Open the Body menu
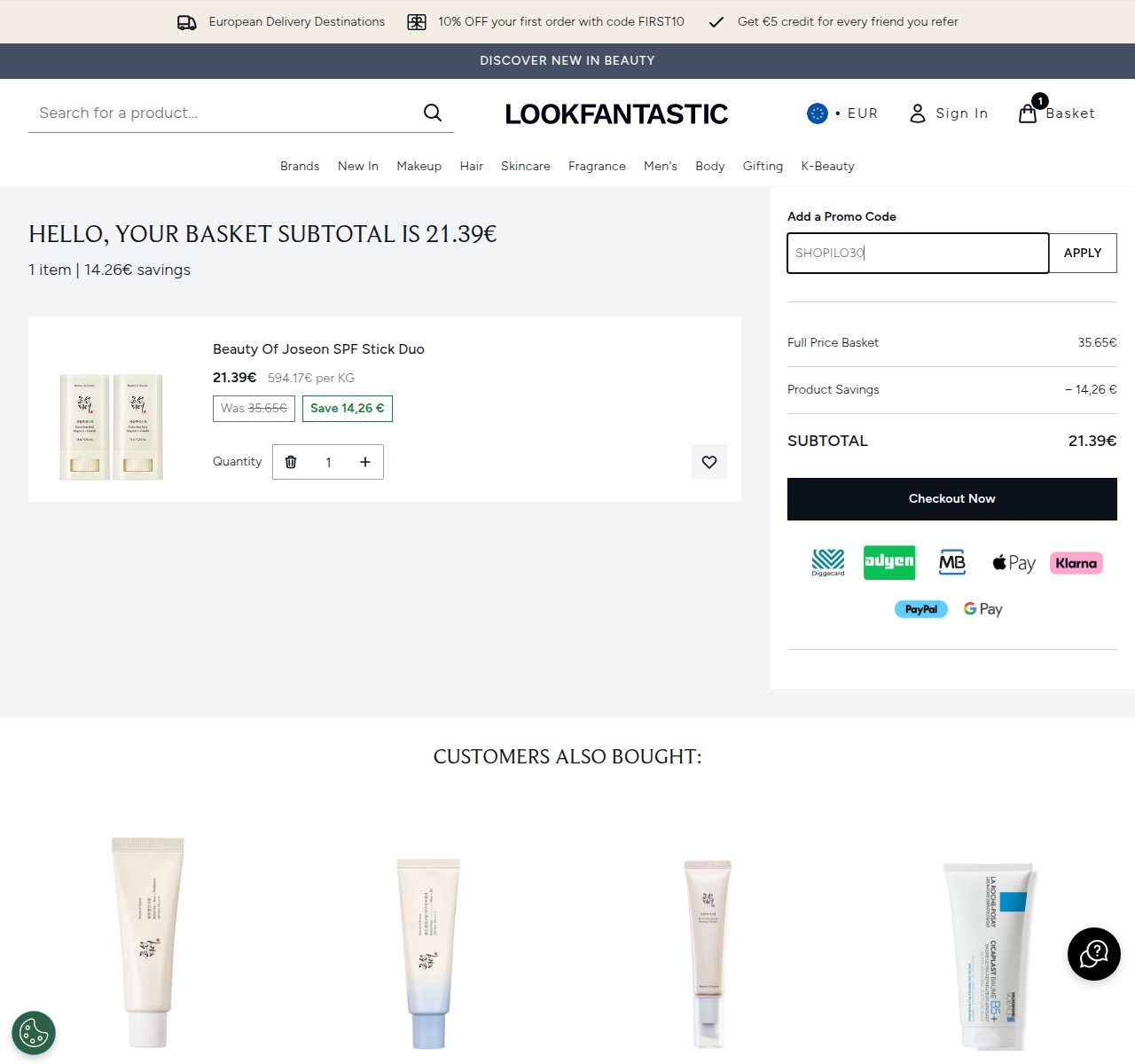The height and width of the screenshot is (1064, 1135). tap(710, 166)
